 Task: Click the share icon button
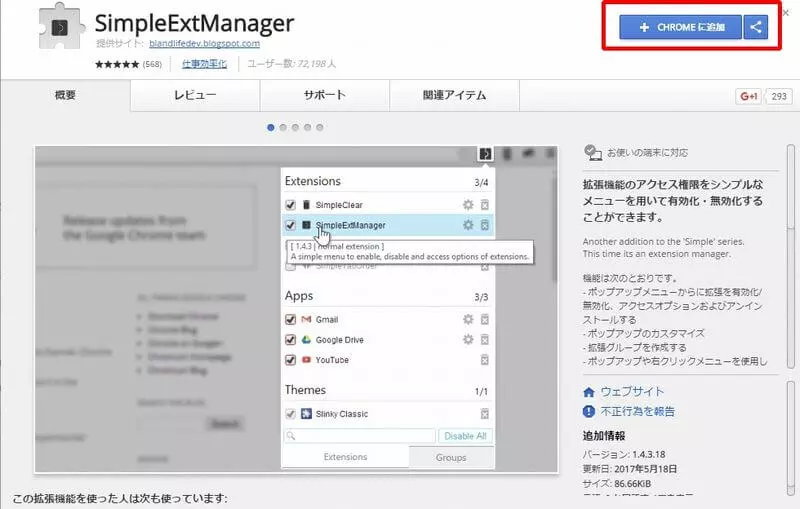pyautogui.click(x=756, y=27)
